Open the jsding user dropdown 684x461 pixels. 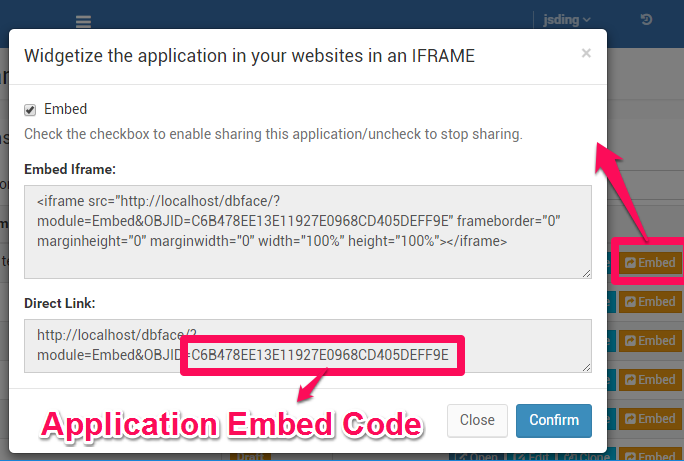point(566,20)
